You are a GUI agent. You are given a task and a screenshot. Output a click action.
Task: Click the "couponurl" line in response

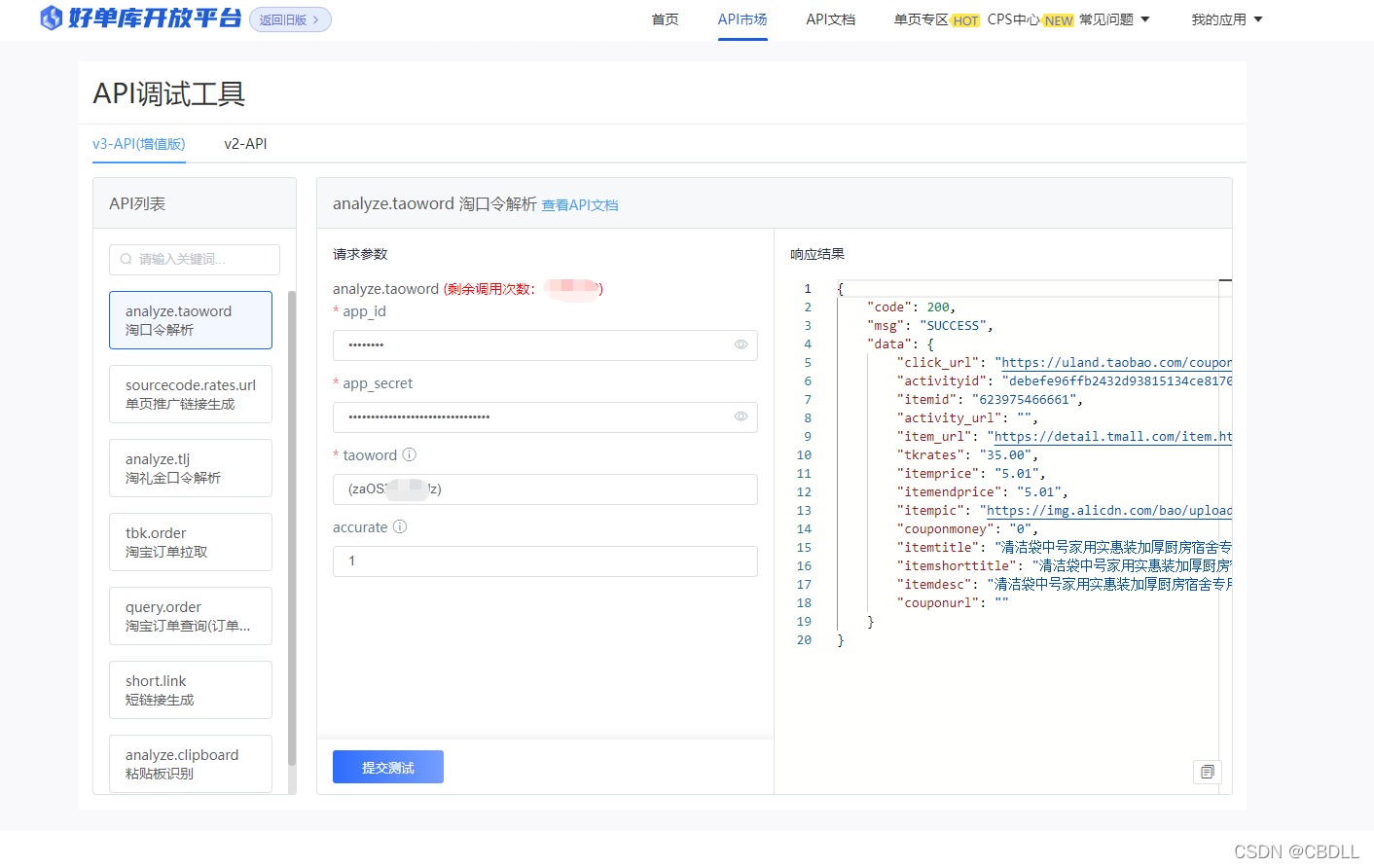click(953, 603)
